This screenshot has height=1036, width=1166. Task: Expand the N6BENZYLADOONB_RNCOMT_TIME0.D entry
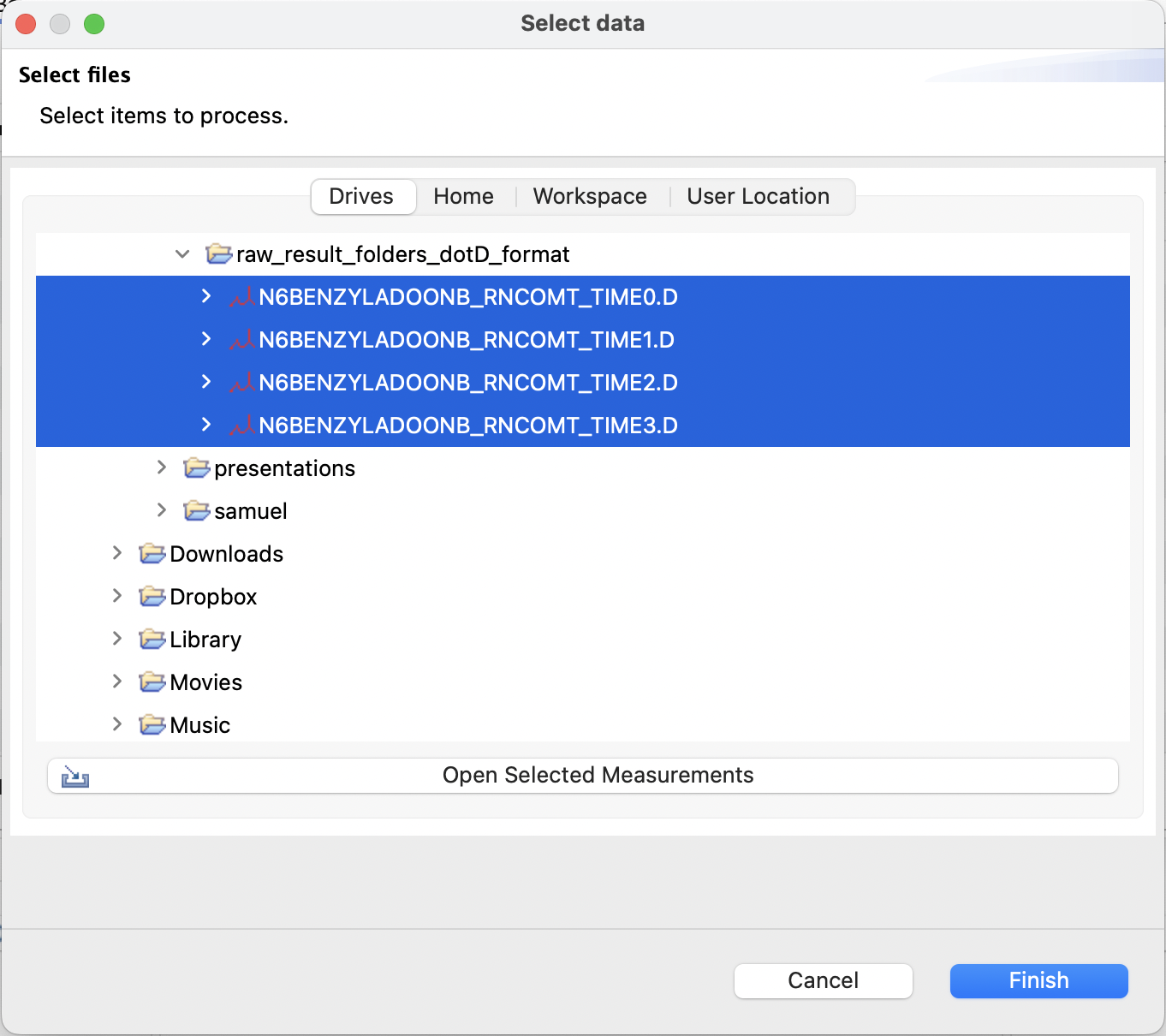coord(205,296)
